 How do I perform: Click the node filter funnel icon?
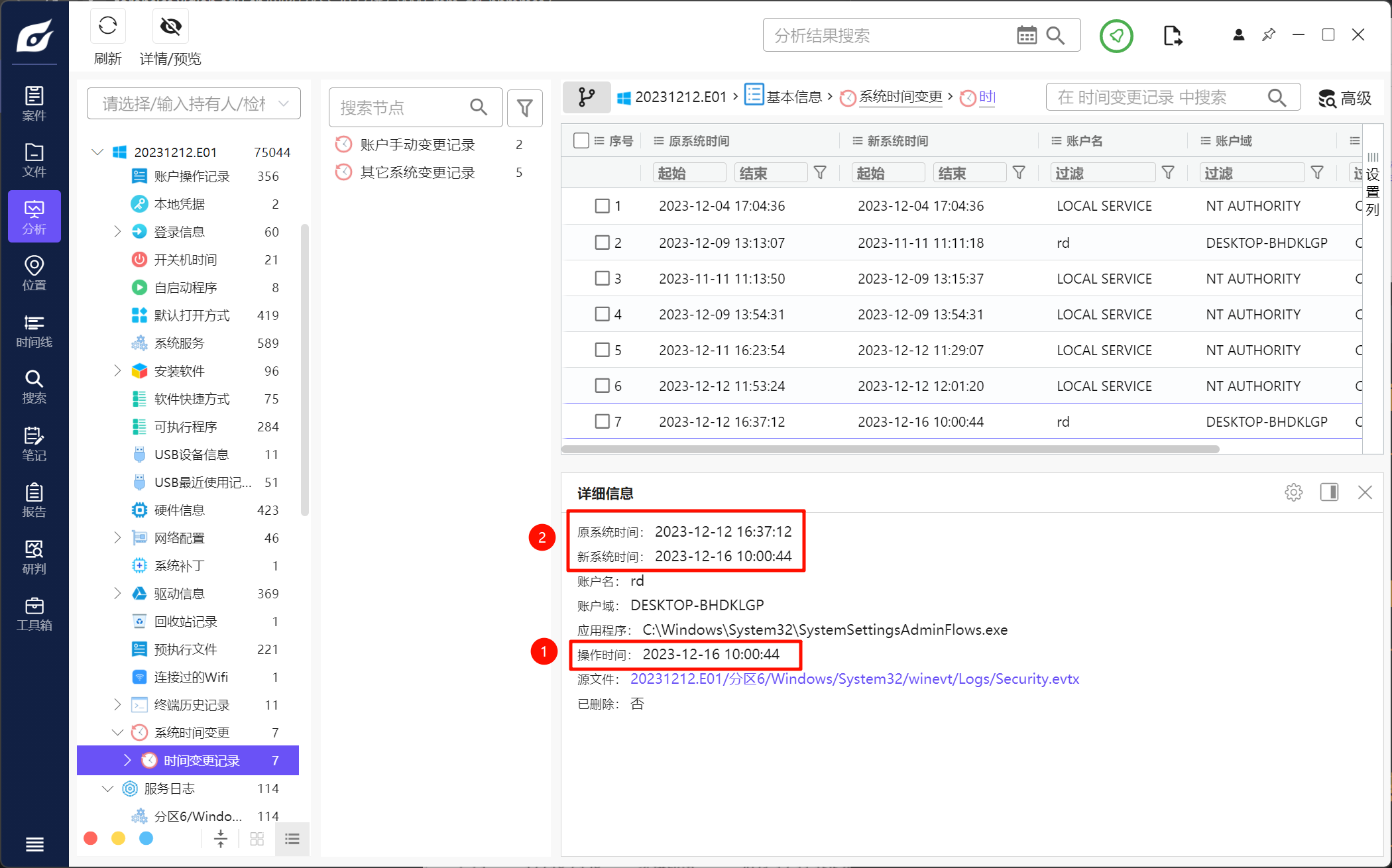(524, 107)
